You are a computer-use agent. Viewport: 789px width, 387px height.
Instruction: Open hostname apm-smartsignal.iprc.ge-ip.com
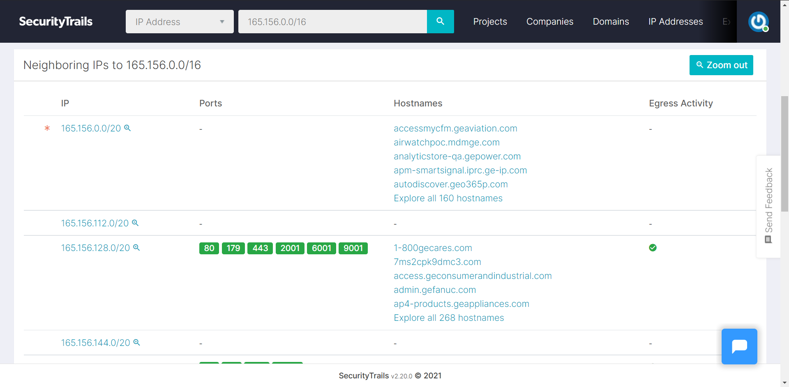point(460,170)
